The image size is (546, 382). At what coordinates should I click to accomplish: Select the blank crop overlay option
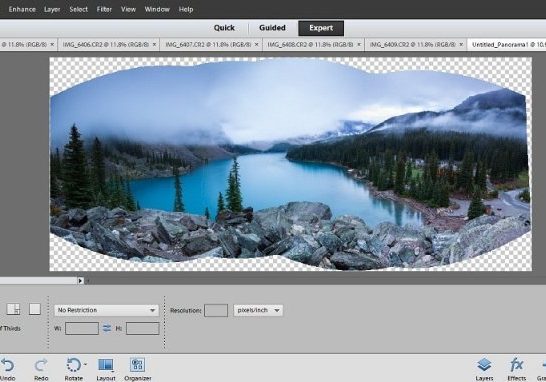pyautogui.click(x=35, y=309)
